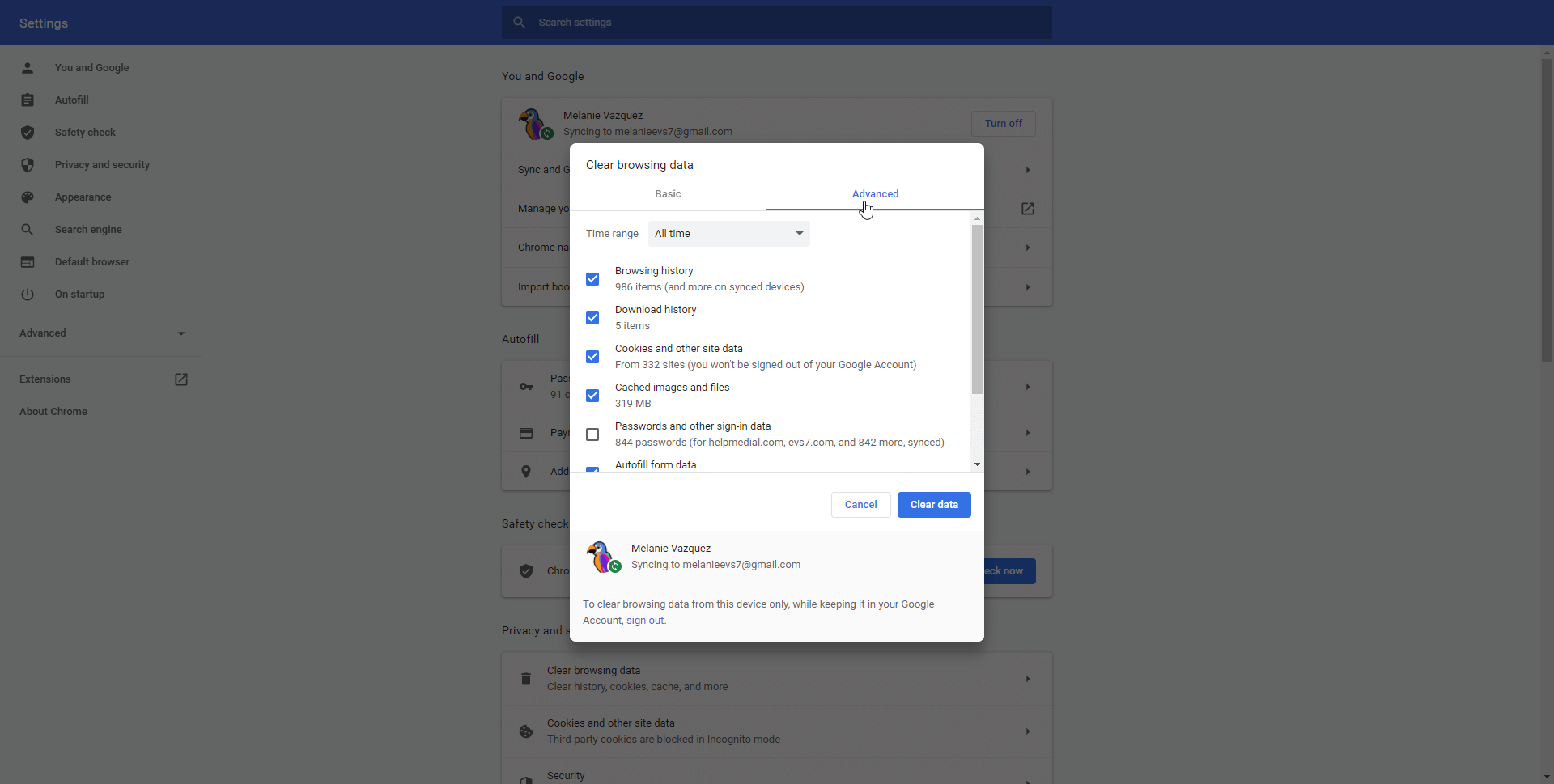Click the dialog scrollbar up arrow
The width and height of the screenshot is (1554, 784).
(977, 218)
